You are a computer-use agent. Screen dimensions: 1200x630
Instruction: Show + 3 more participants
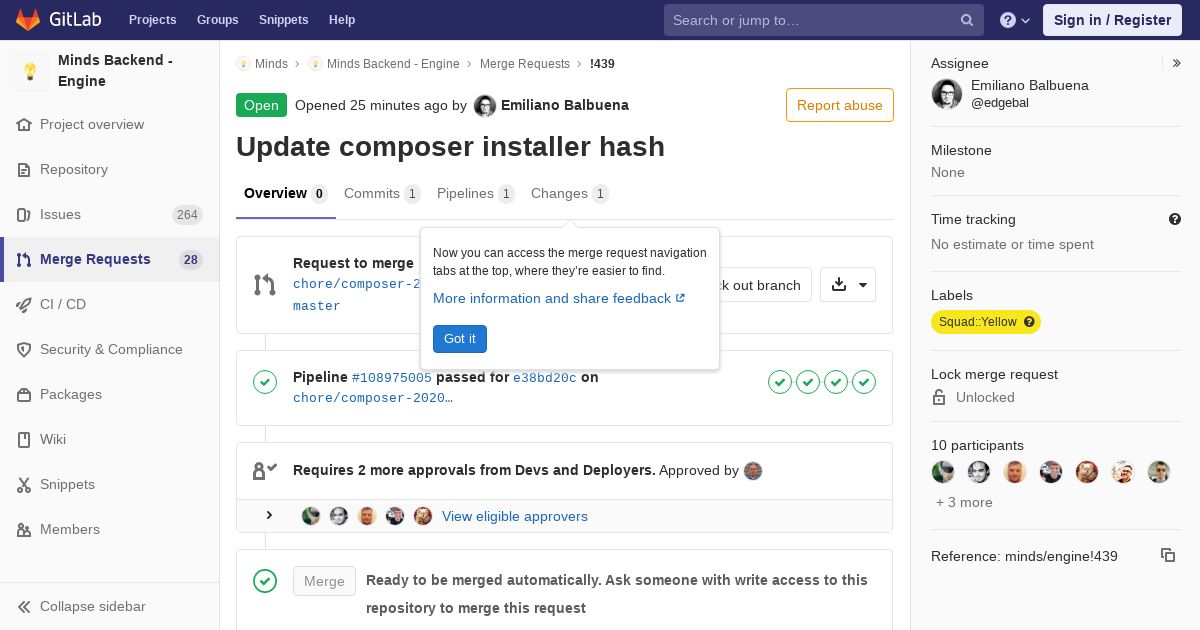click(964, 503)
